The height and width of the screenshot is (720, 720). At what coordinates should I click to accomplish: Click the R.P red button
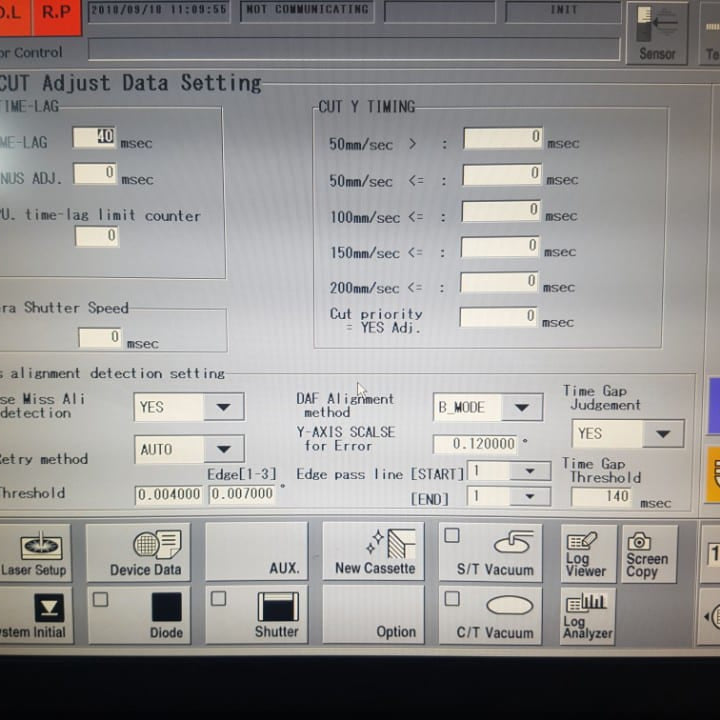(57, 17)
